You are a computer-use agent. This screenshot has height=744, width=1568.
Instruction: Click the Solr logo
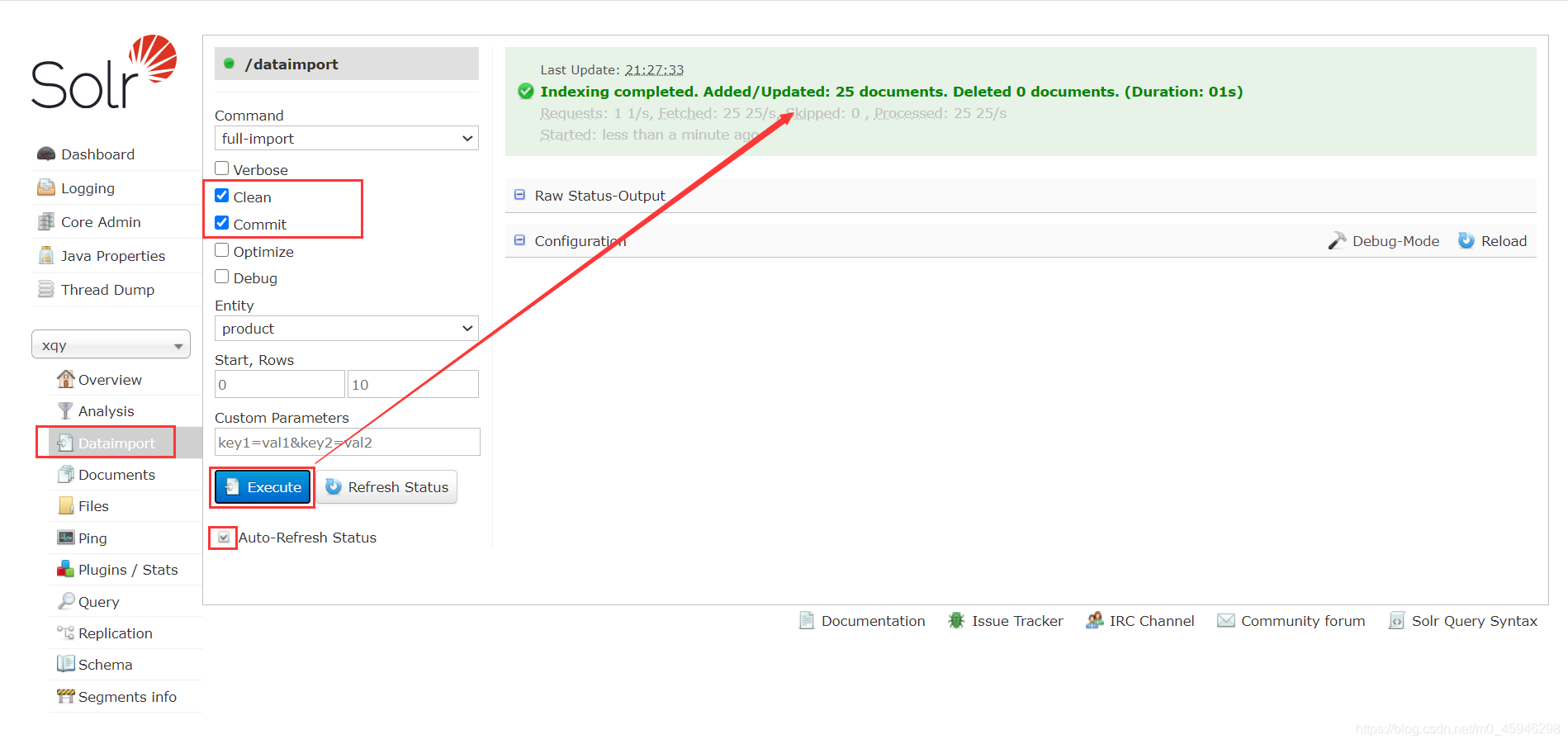pos(104,72)
